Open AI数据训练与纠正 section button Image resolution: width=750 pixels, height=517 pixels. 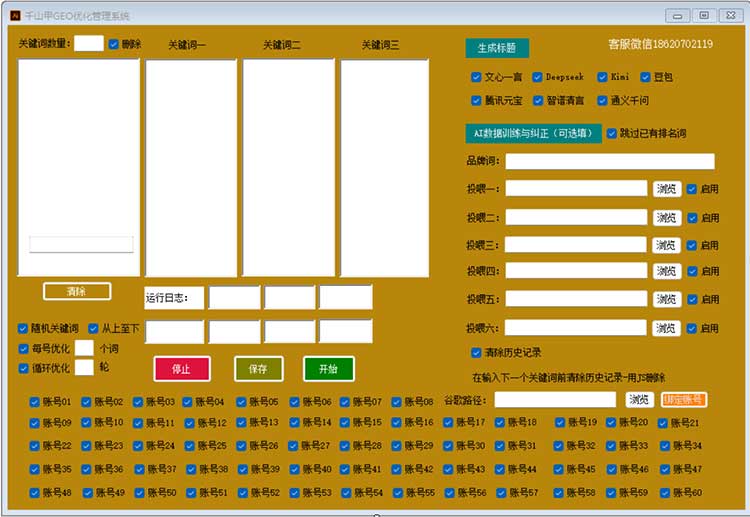533,134
